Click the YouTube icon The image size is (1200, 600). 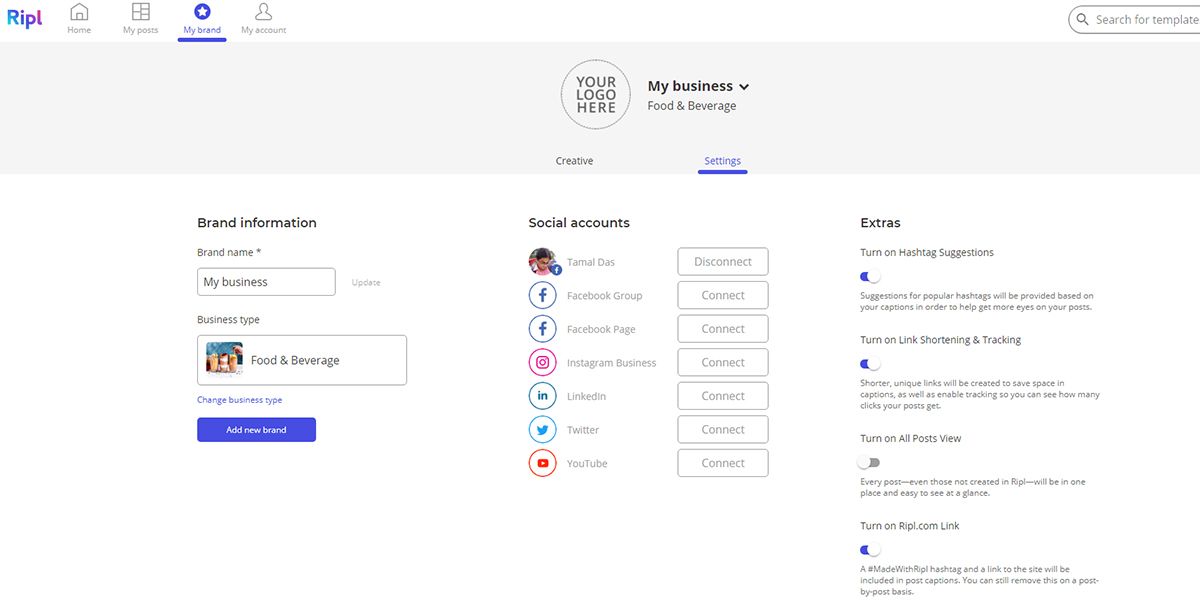pyautogui.click(x=542, y=462)
